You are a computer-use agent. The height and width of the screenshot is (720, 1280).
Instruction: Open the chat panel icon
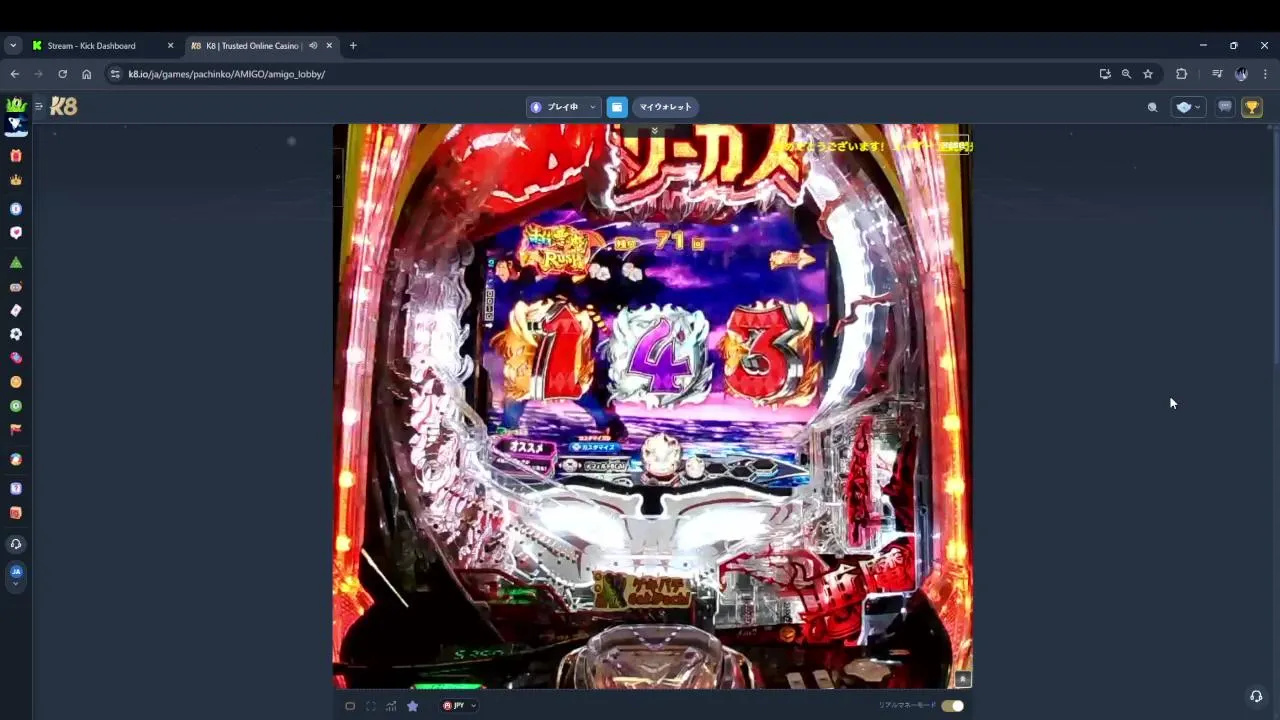click(x=1224, y=107)
